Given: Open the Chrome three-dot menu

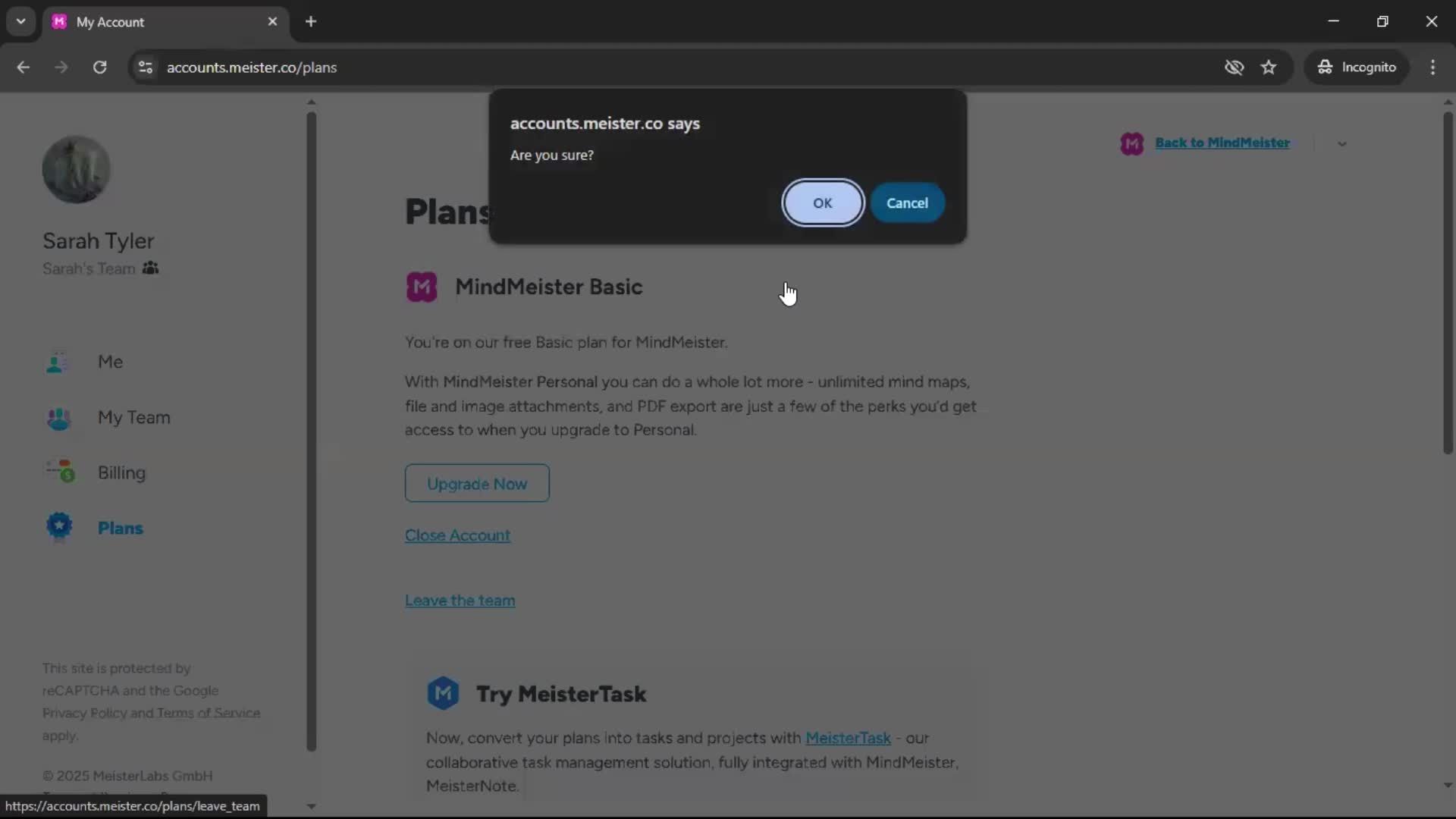Looking at the screenshot, I should pos(1432,67).
